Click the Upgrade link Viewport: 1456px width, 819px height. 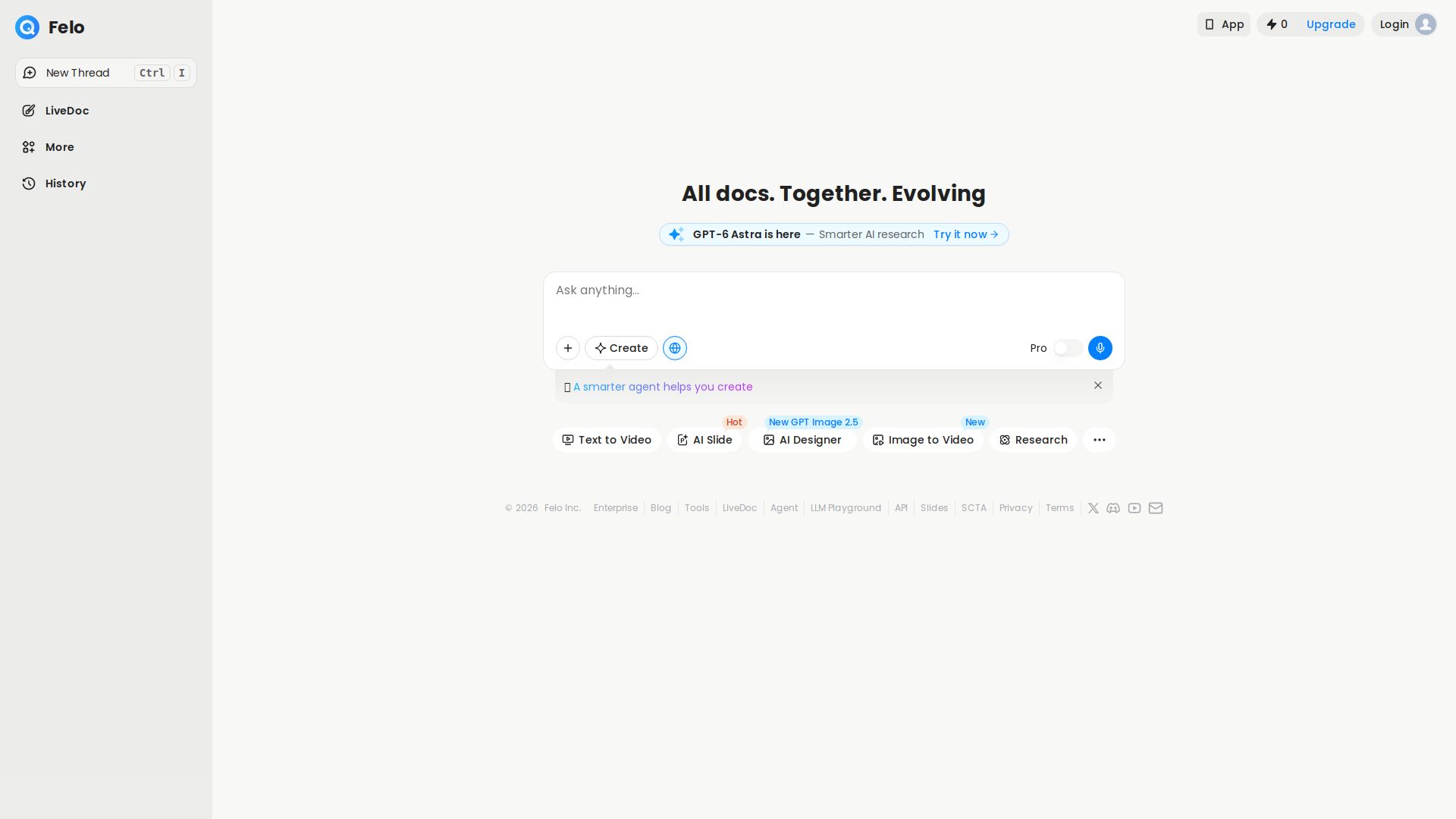(x=1331, y=24)
